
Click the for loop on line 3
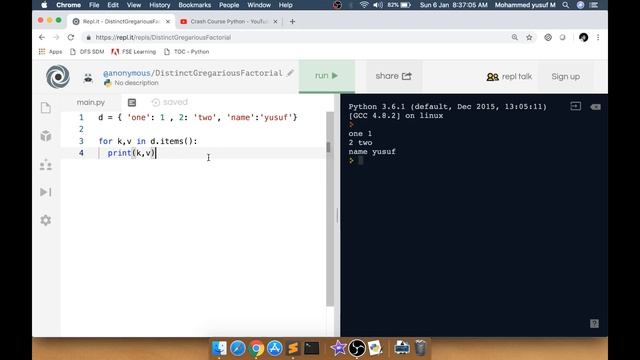(x=148, y=141)
